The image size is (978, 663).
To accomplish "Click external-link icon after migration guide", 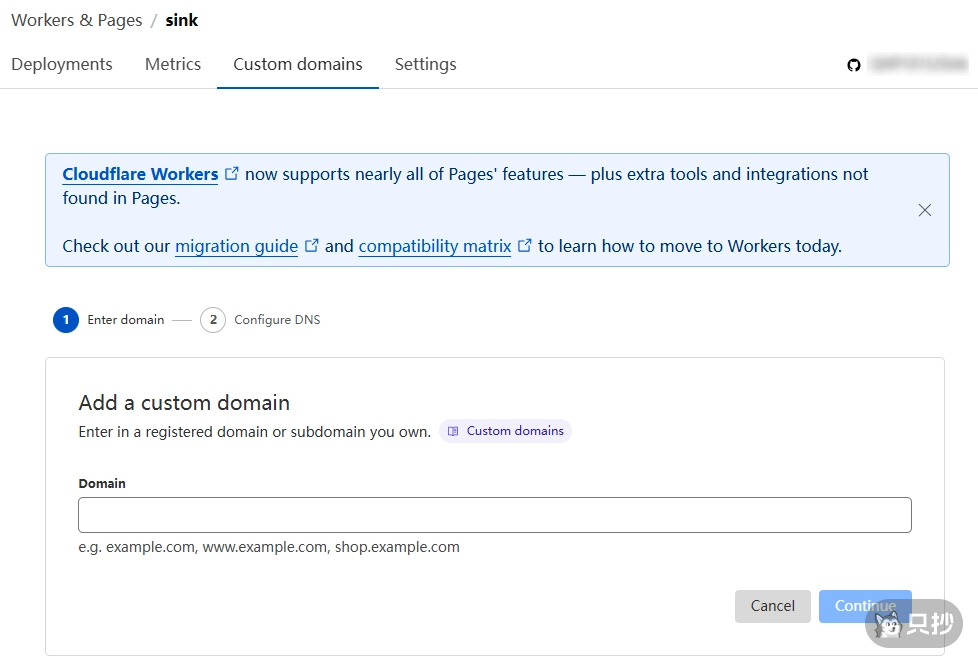I will point(312,246).
